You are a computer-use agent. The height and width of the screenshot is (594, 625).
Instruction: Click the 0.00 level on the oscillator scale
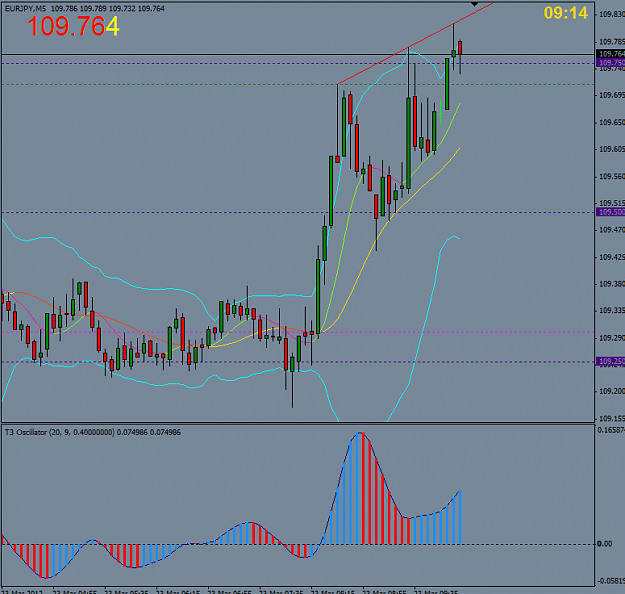[x=604, y=544]
